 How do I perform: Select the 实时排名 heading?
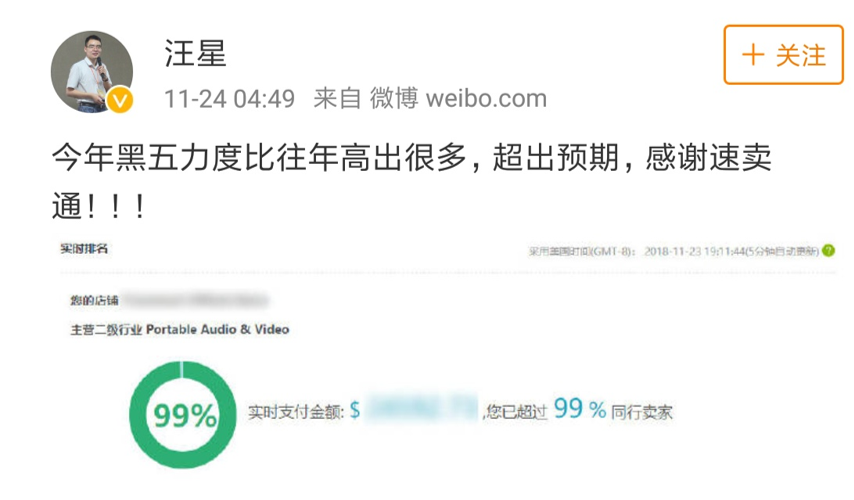tap(84, 249)
